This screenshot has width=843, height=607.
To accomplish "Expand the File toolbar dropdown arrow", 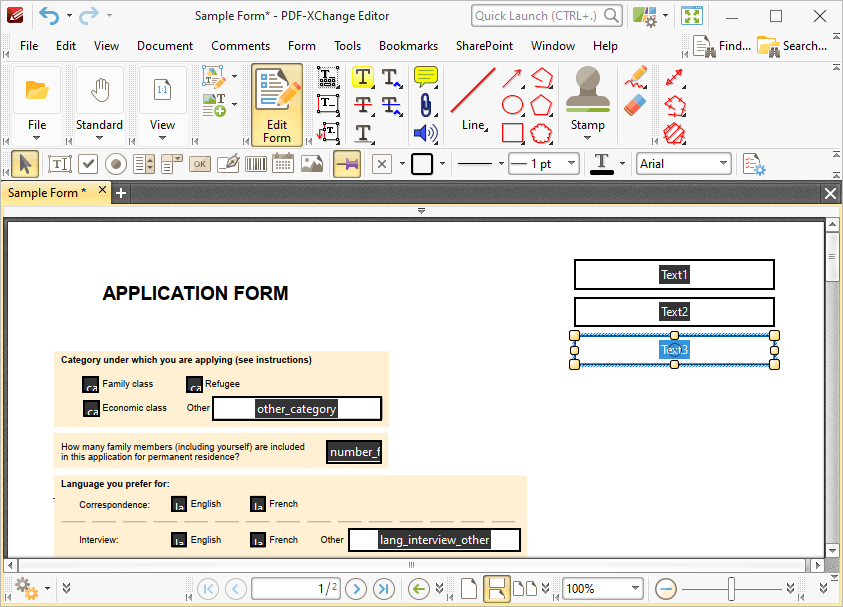I will coord(37,138).
